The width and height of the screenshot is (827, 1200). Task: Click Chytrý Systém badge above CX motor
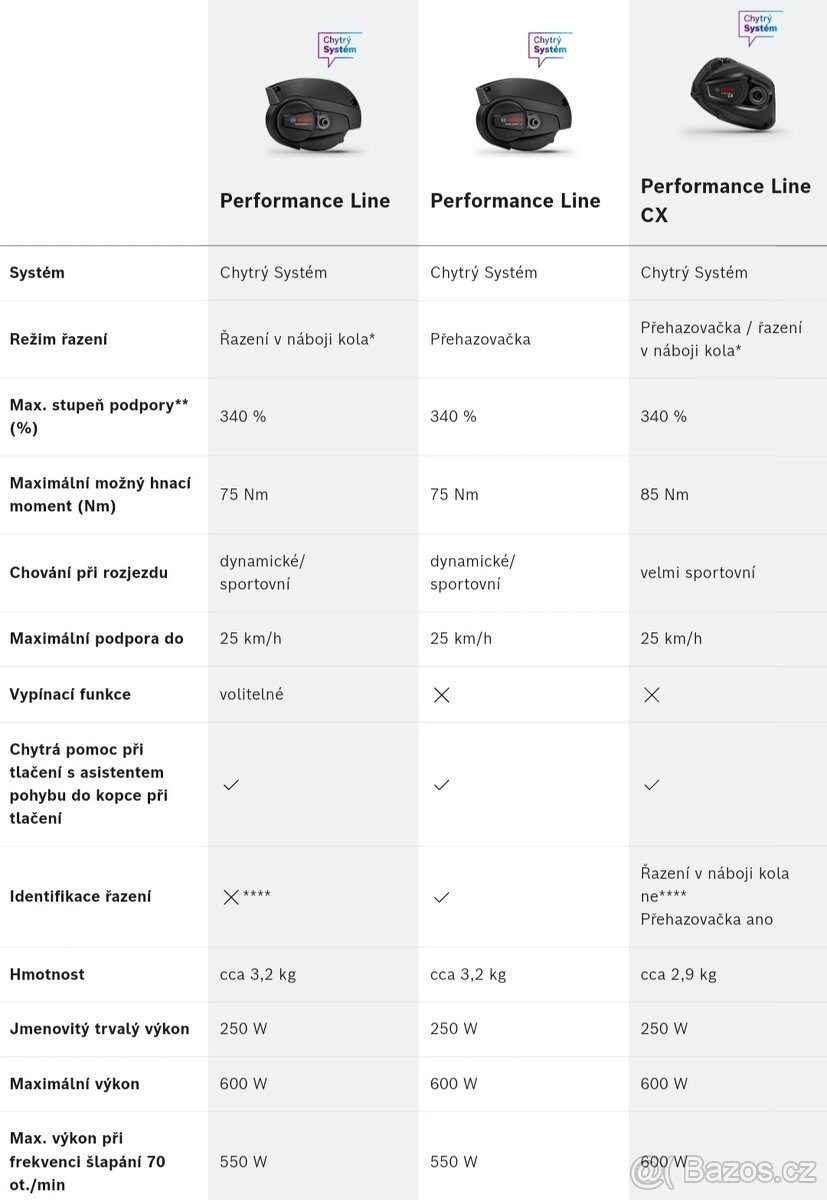click(x=759, y=25)
